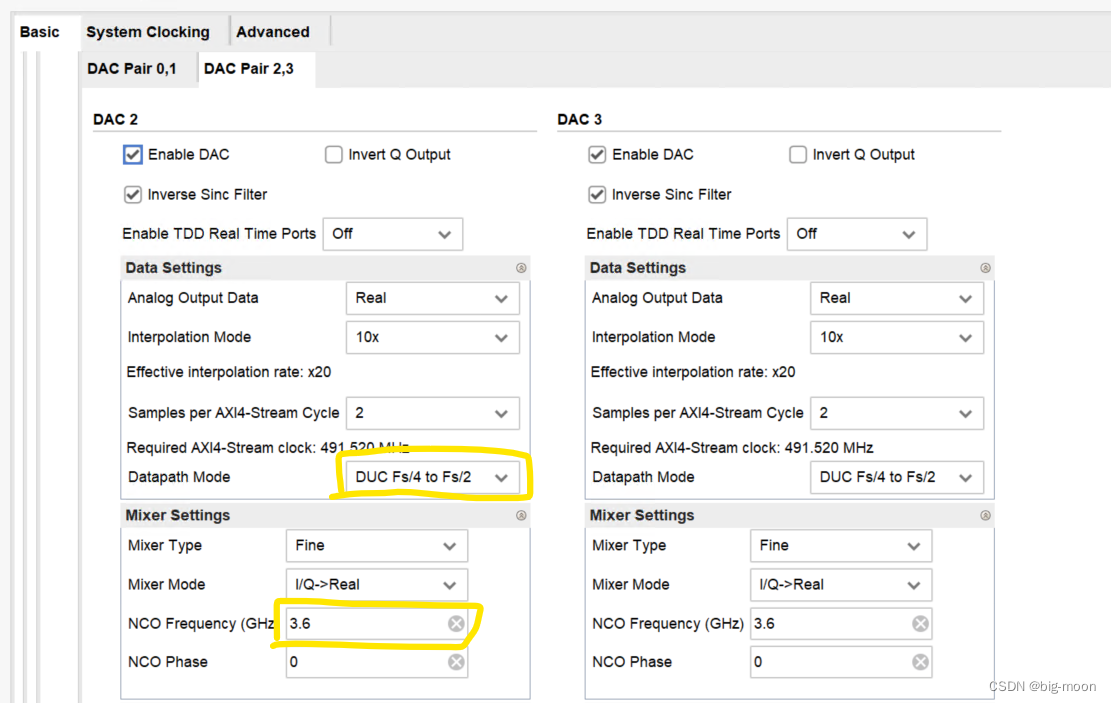1111x703 pixels.
Task: Uncheck Enable DAC for DAC 2
Action: (133, 154)
